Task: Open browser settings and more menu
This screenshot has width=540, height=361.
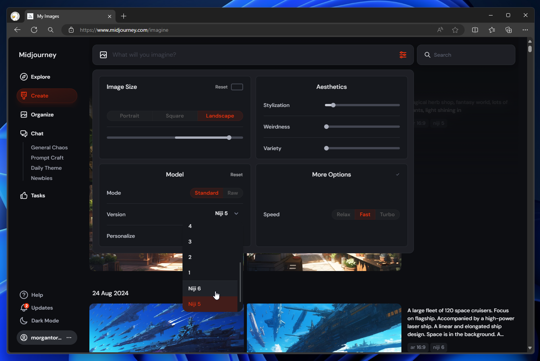Action: pos(525,30)
